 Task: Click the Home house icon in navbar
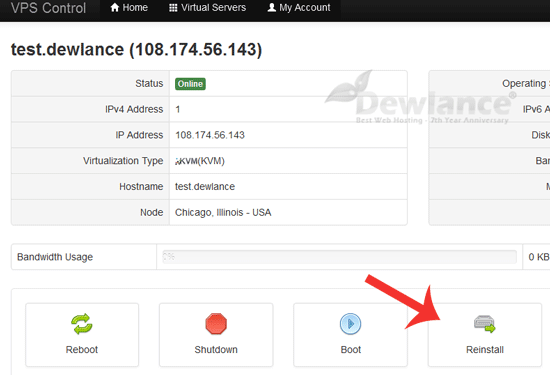[115, 7]
